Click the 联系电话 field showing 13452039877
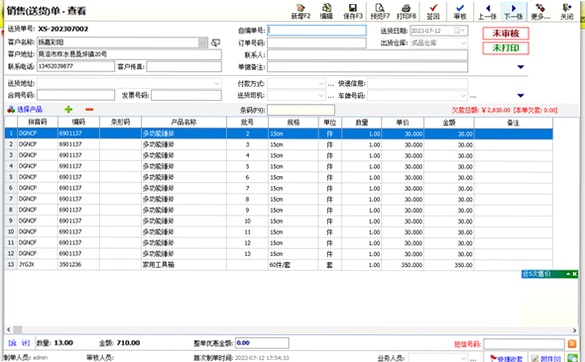Viewport: 585px width, 362px height. coord(76,66)
